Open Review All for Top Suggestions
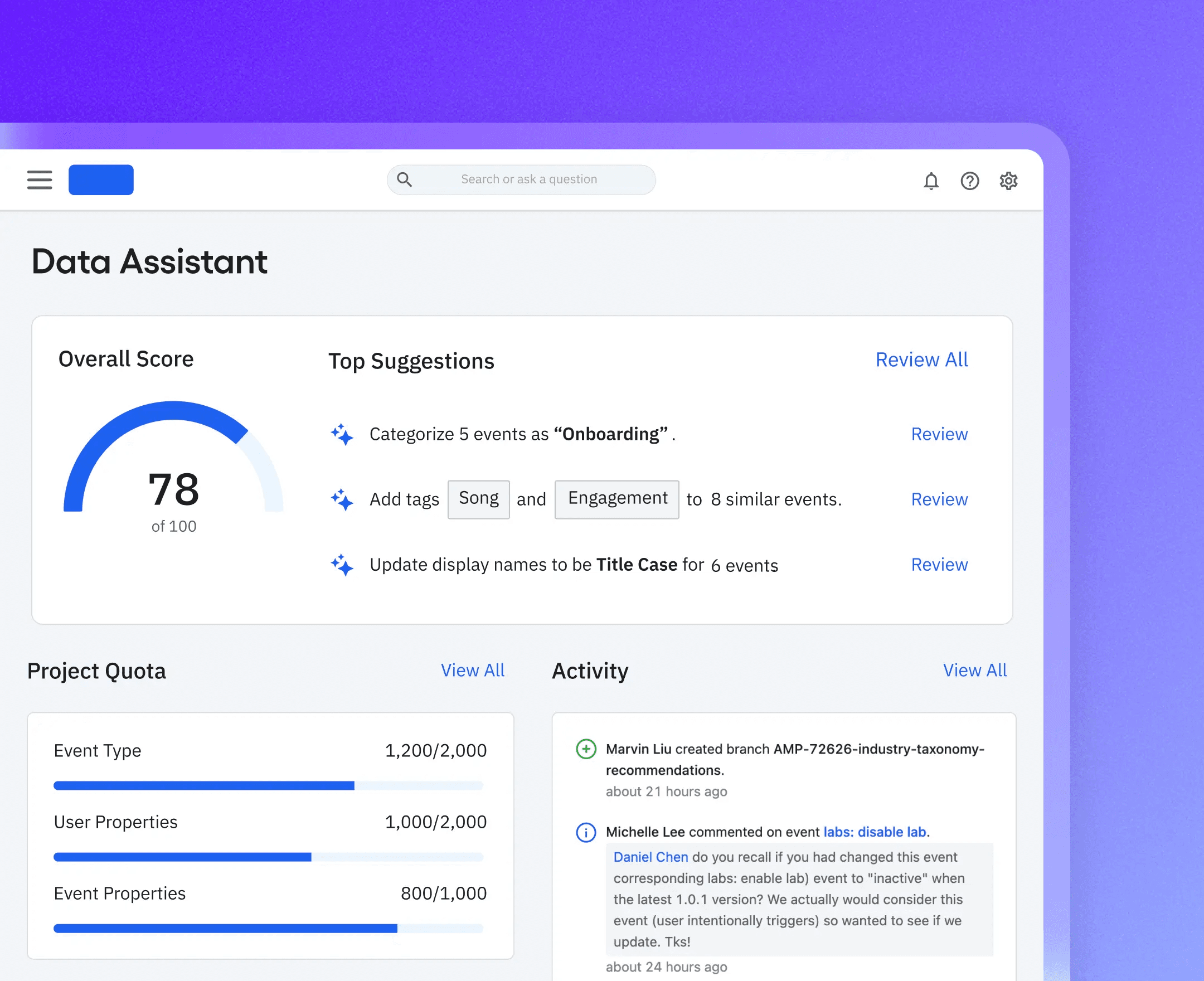1204x981 pixels. tap(921, 360)
